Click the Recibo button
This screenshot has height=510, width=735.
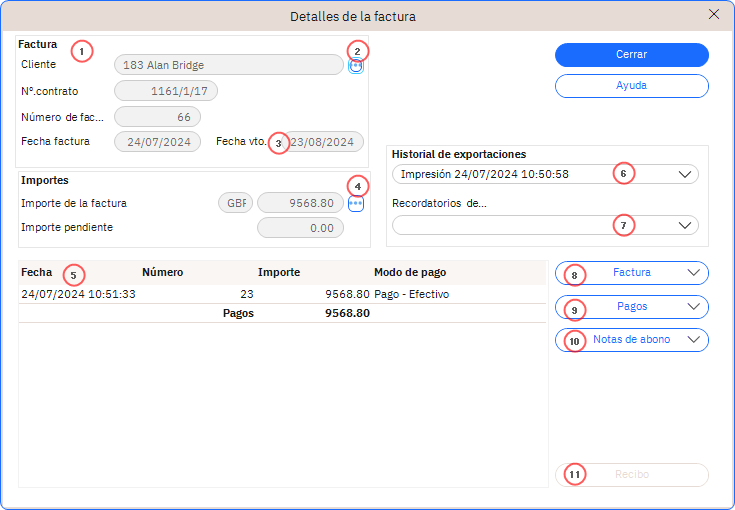click(631, 475)
